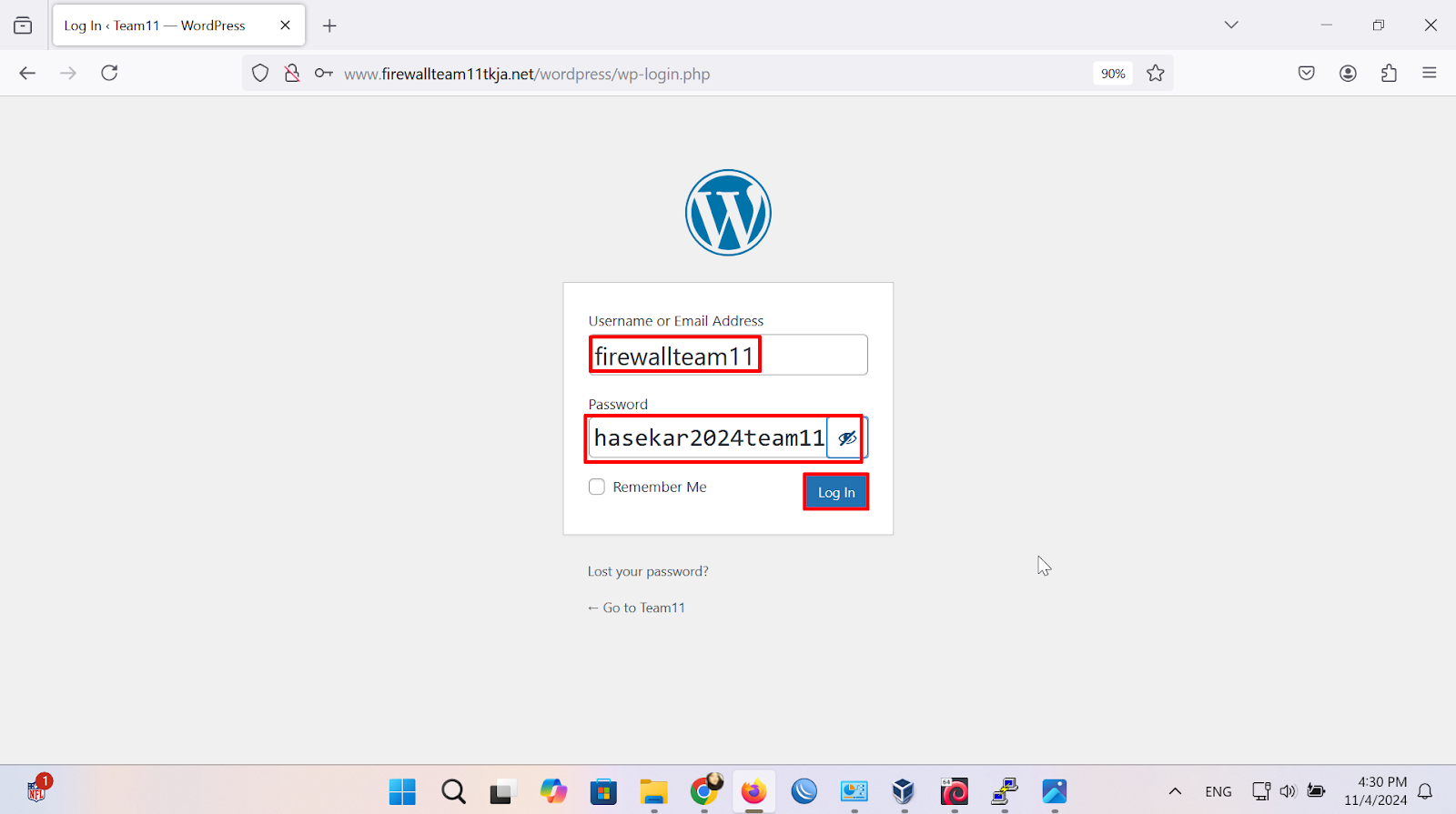Open the blue crescent app on taskbar
This screenshot has height=814, width=1456.
point(804,791)
